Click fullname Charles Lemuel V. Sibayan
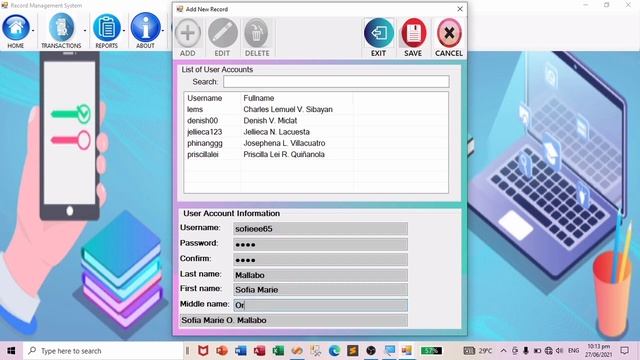This screenshot has width=640, height=360. pos(288,109)
